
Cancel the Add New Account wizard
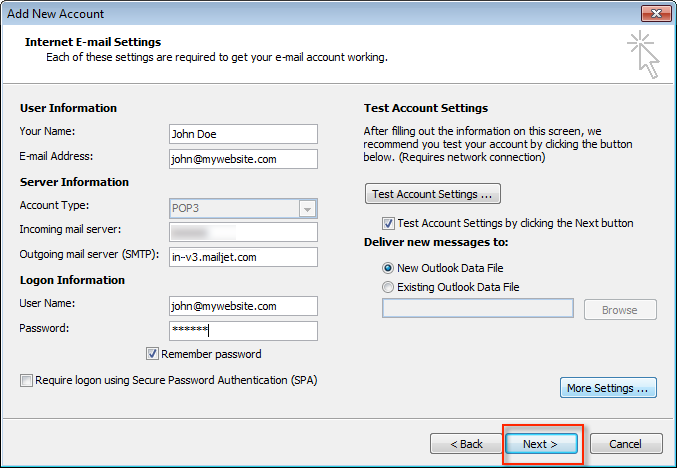(x=625, y=443)
